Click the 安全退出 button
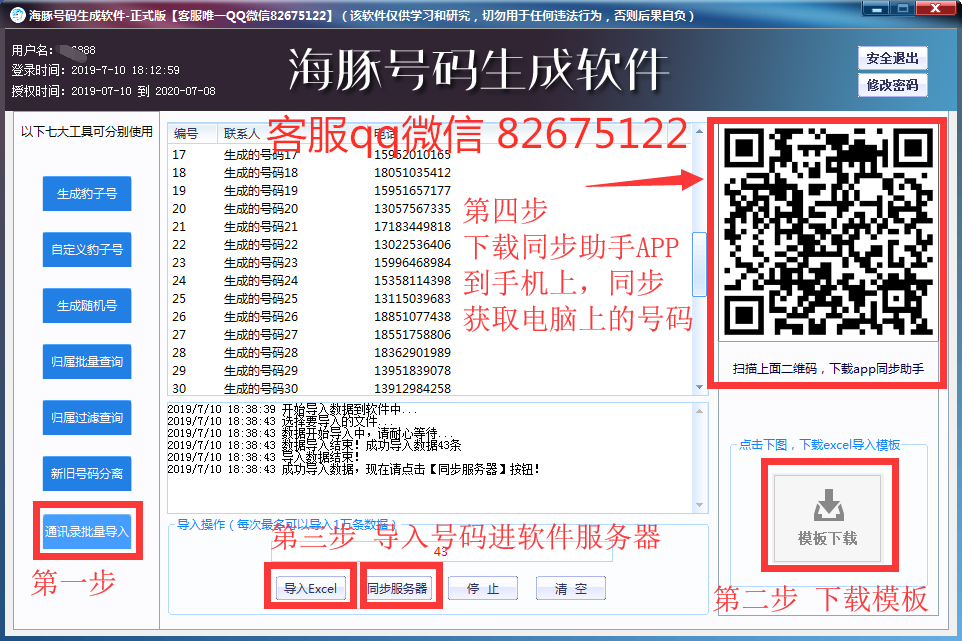This screenshot has height=641, width=962. click(892, 58)
